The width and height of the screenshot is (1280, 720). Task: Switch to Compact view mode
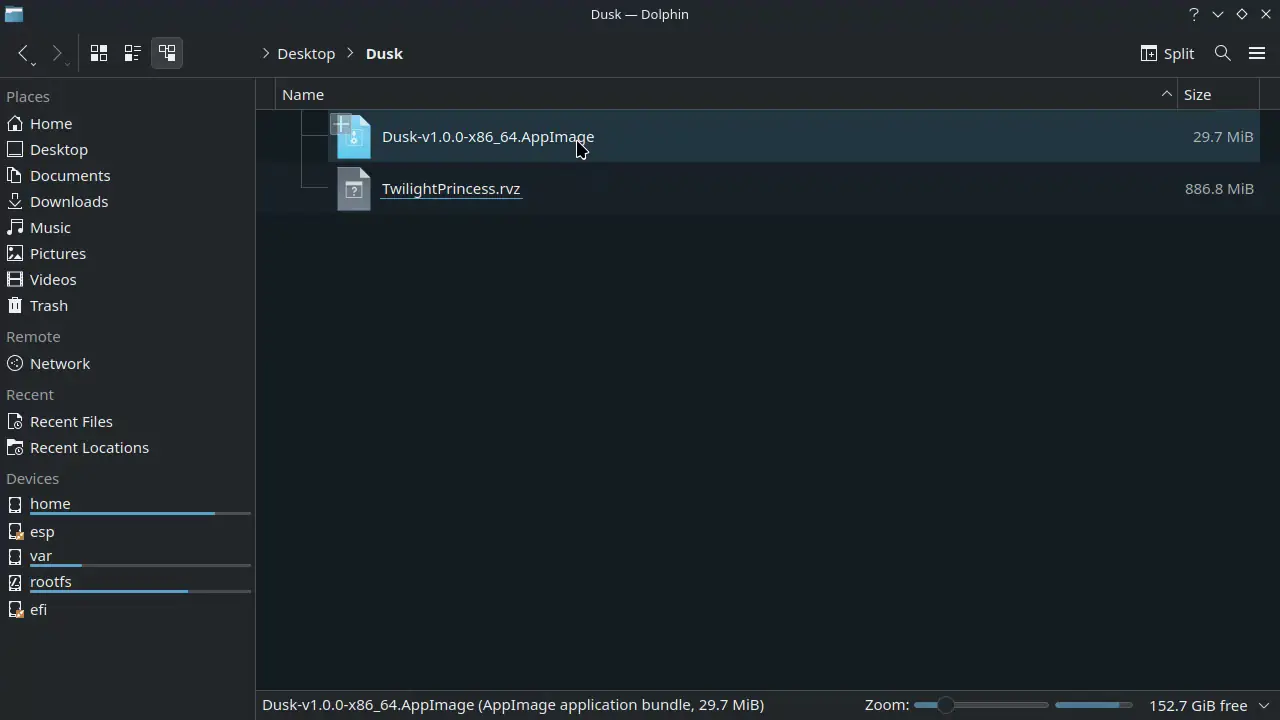coord(133,53)
